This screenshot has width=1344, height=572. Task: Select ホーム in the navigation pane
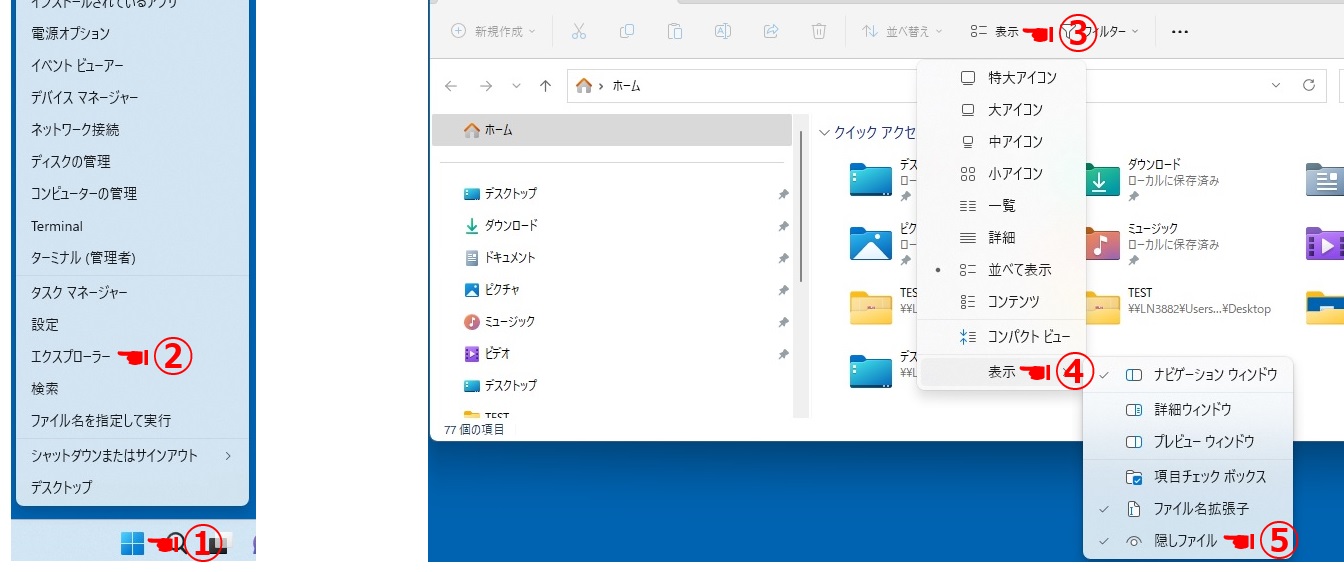pyautogui.click(x=612, y=130)
